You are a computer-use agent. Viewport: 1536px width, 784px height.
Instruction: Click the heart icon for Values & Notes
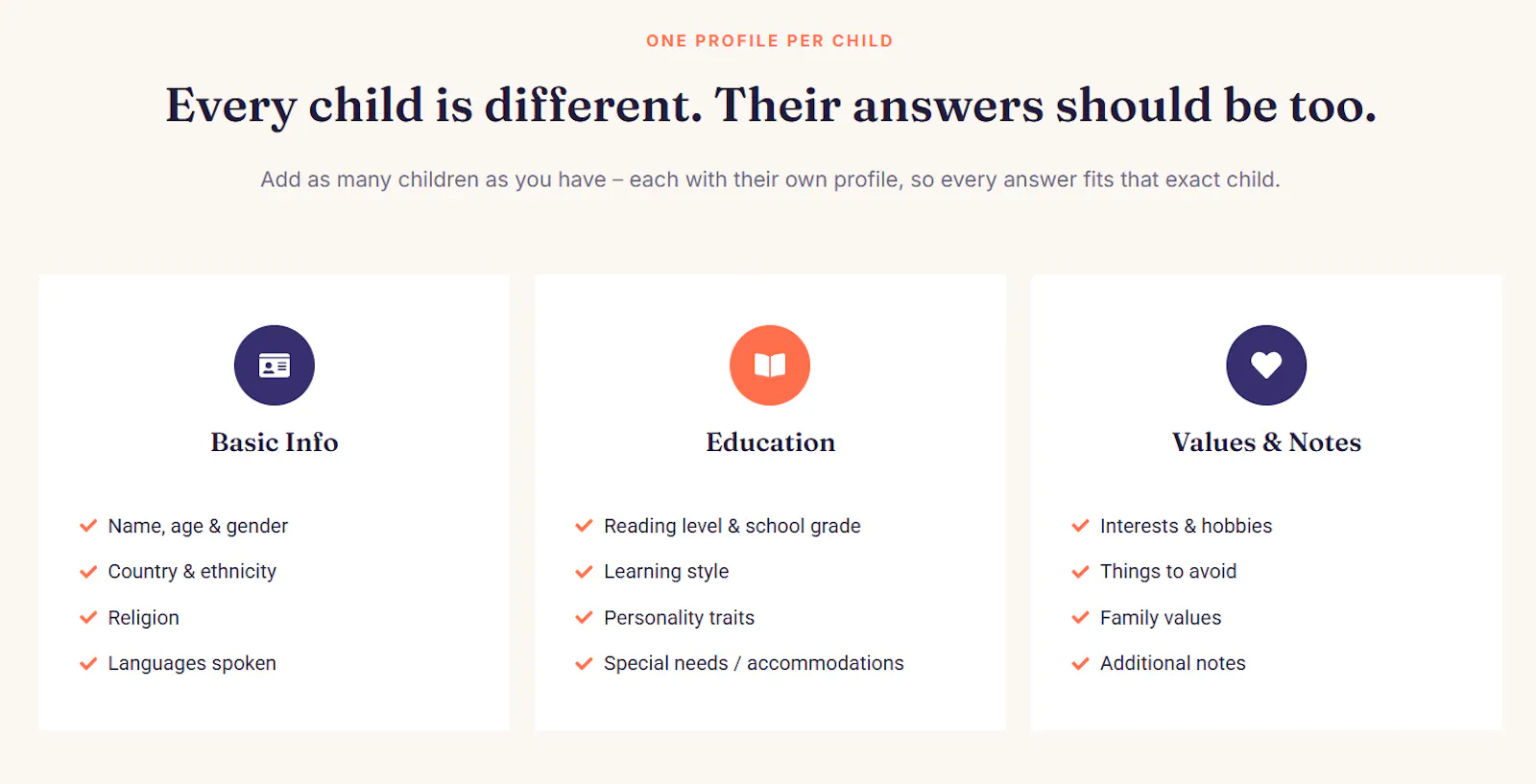coord(1266,366)
